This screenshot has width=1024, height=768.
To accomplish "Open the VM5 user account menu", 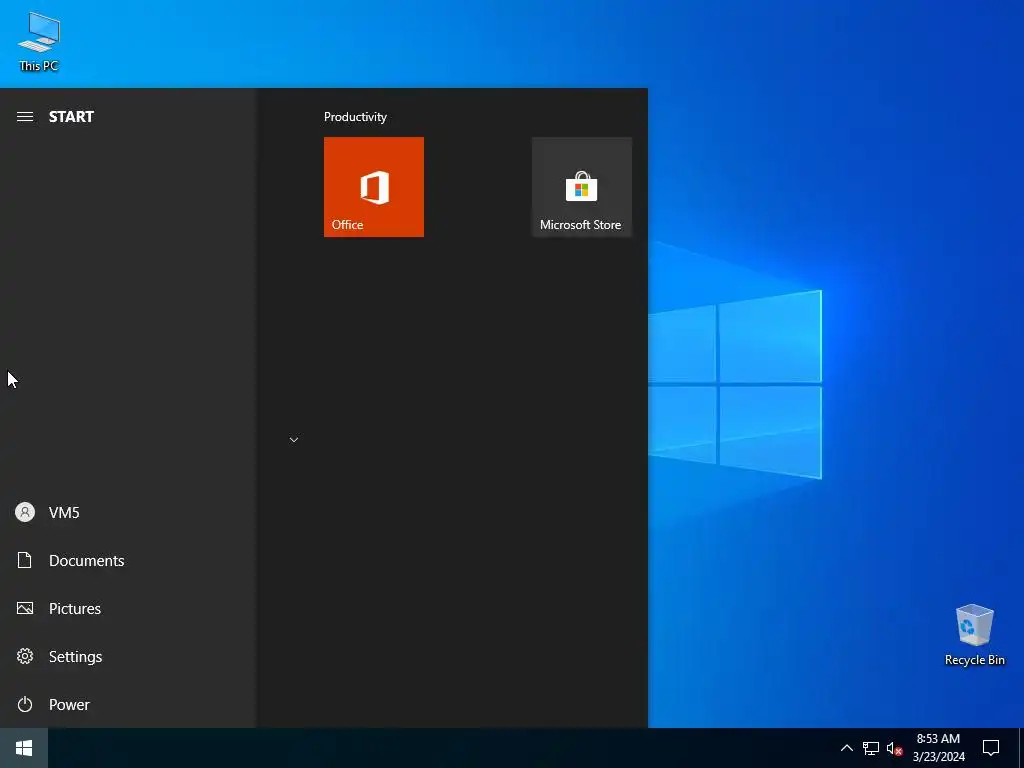I will click(x=127, y=512).
